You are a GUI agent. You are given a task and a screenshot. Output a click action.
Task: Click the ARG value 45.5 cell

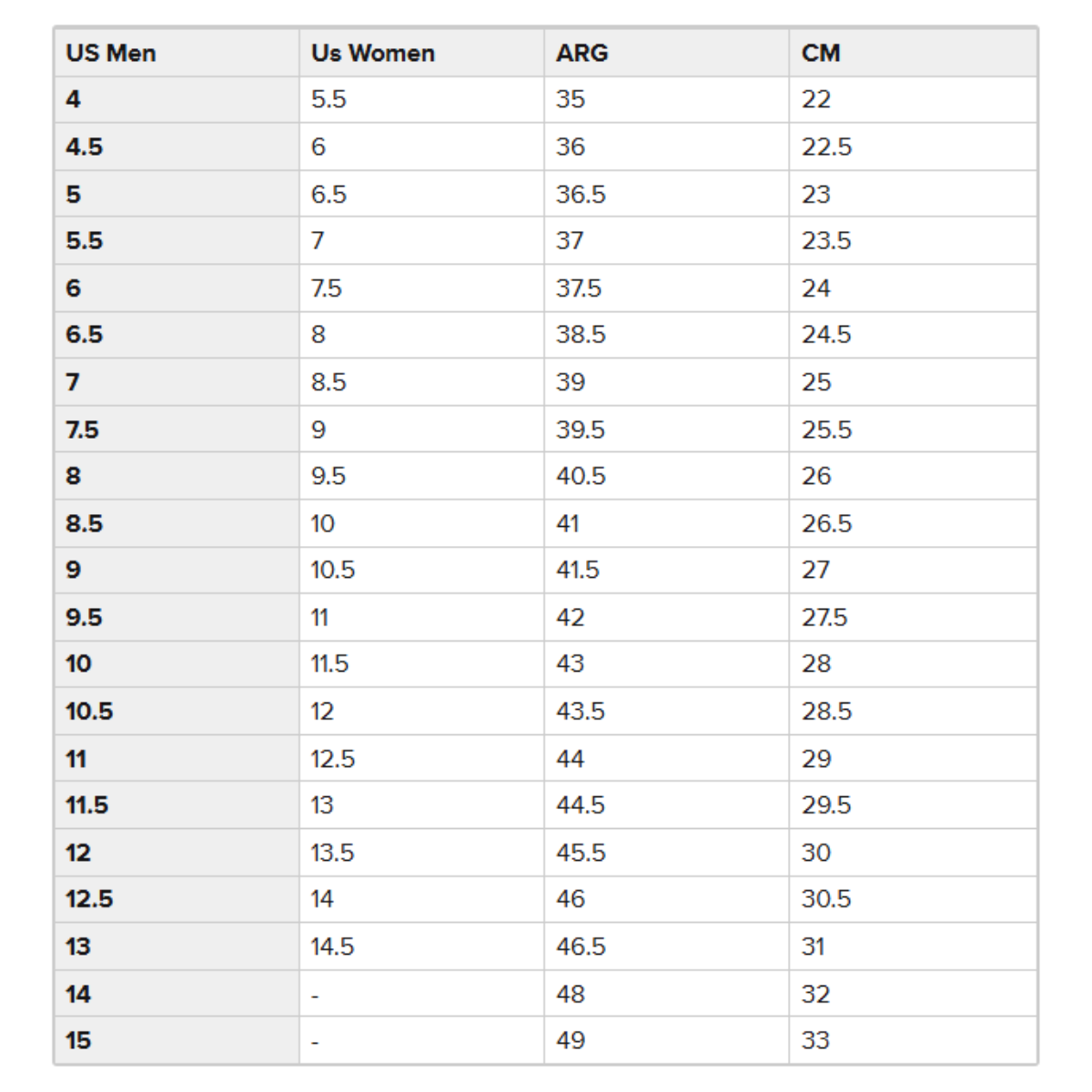(667, 853)
